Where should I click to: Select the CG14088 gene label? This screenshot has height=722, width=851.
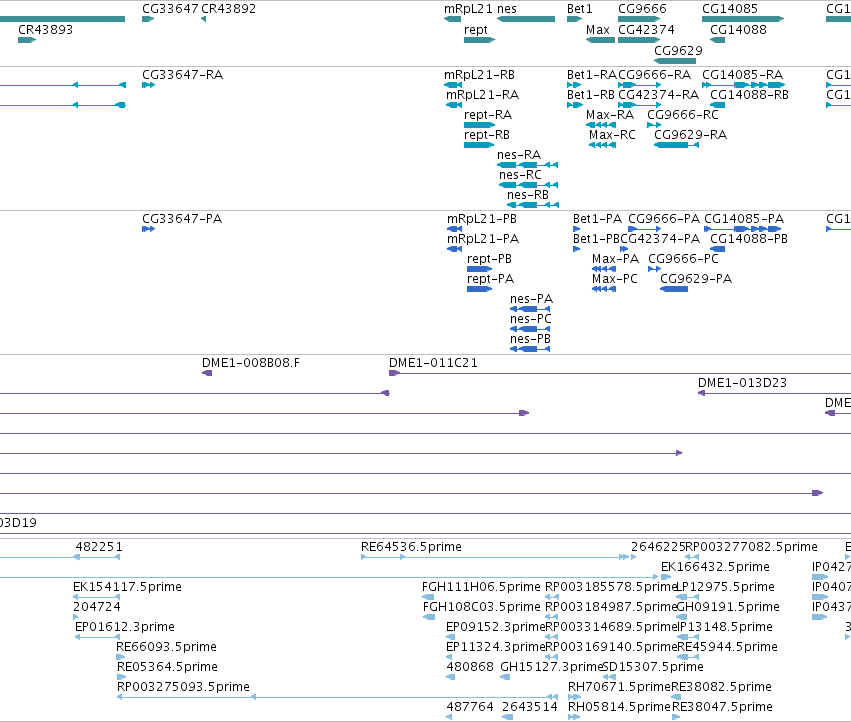(738, 30)
